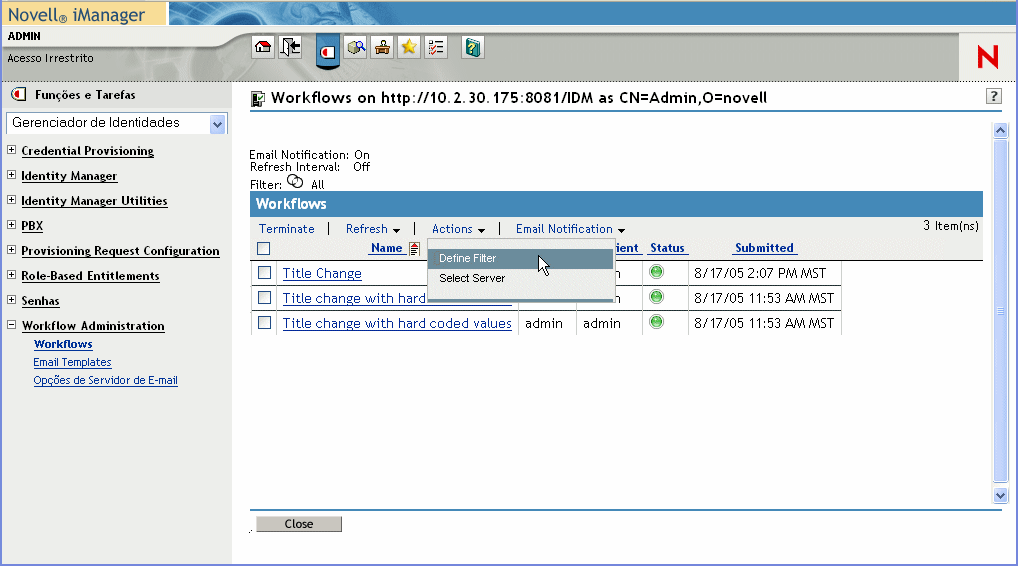Click the Novell N logo
Viewport: 1018px width, 566px height.
tap(987, 57)
